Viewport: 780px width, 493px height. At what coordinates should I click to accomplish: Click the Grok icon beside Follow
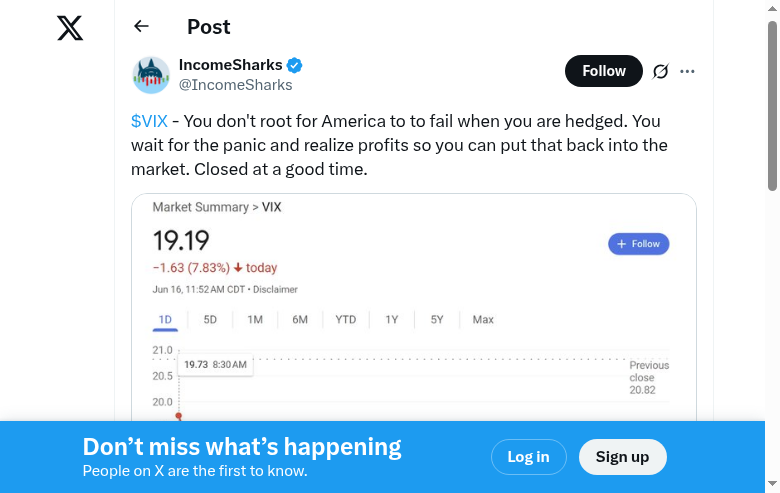click(660, 71)
